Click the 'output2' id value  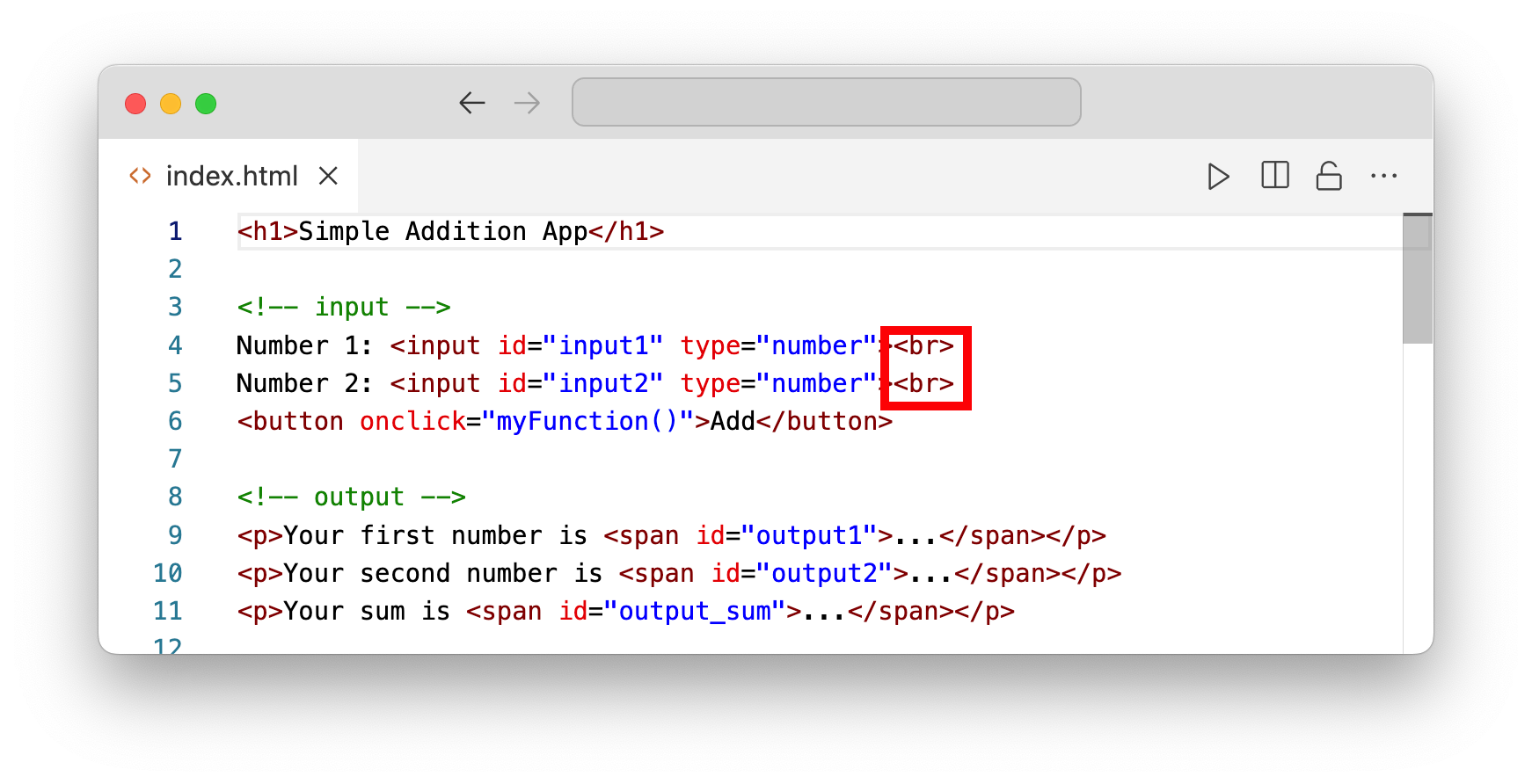point(824,573)
